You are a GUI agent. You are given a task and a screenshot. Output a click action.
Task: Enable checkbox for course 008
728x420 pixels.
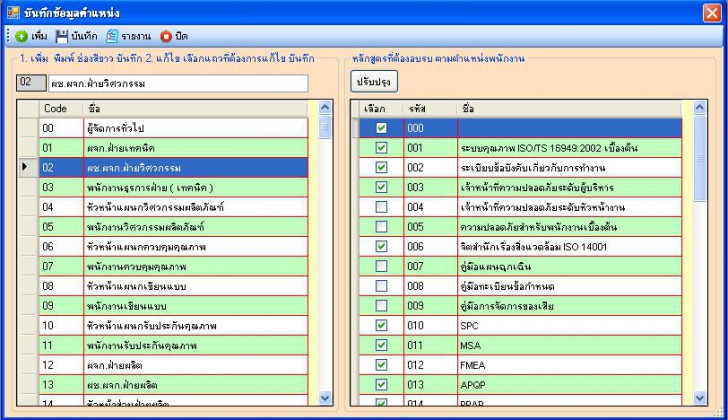click(381, 285)
